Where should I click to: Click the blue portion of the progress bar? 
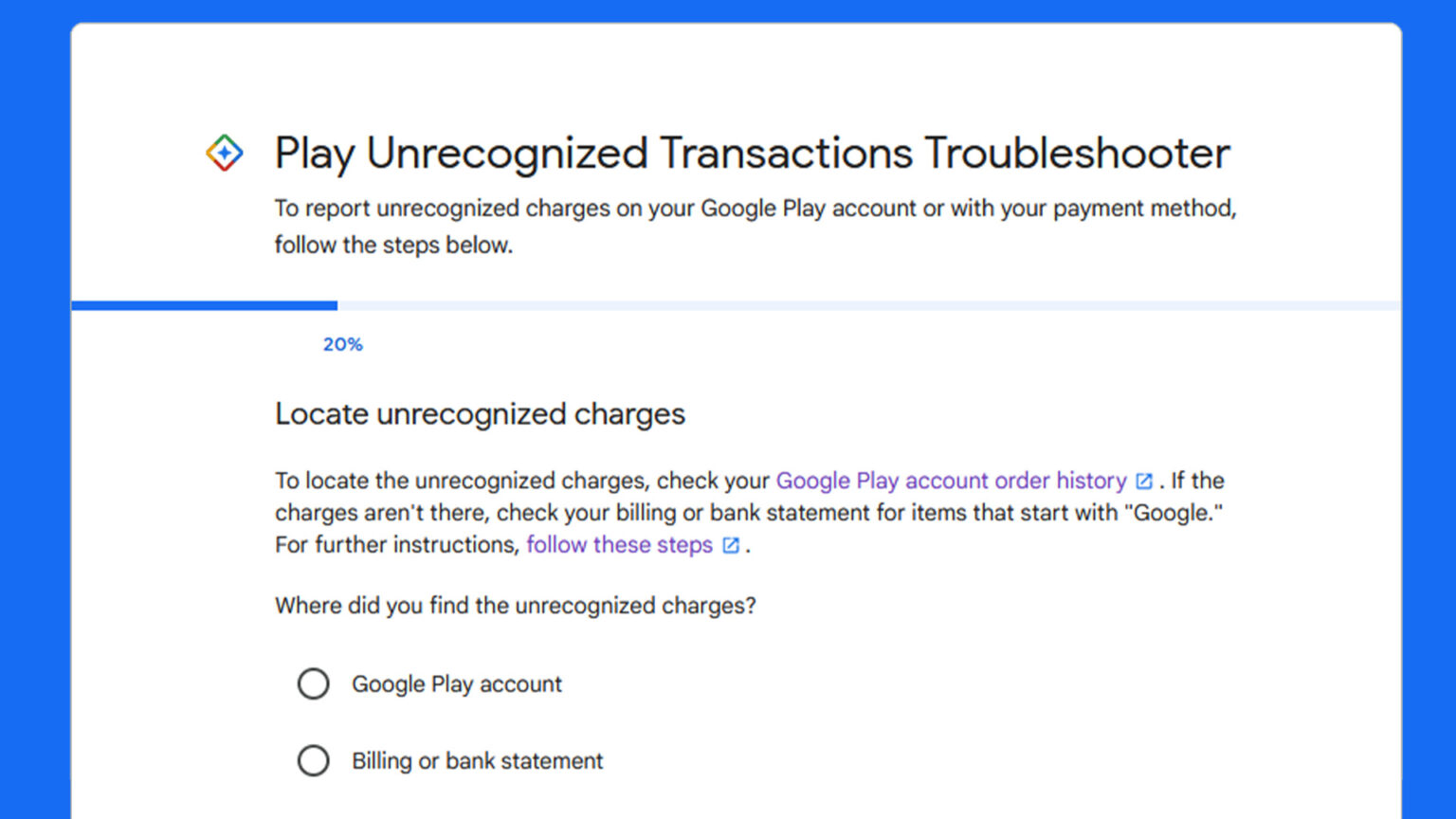click(204, 304)
